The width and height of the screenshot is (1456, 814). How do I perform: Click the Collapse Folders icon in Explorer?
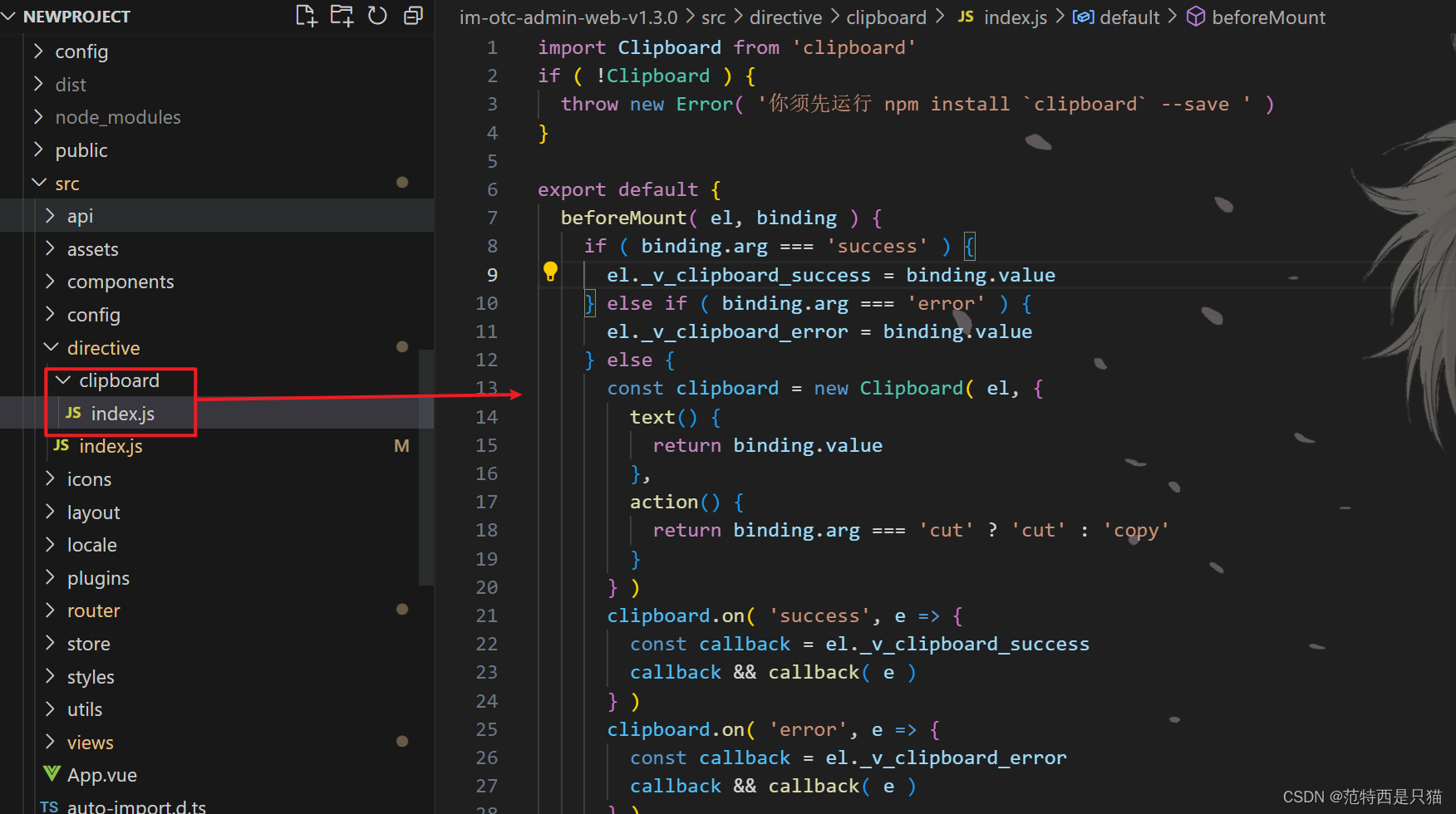pos(413,16)
